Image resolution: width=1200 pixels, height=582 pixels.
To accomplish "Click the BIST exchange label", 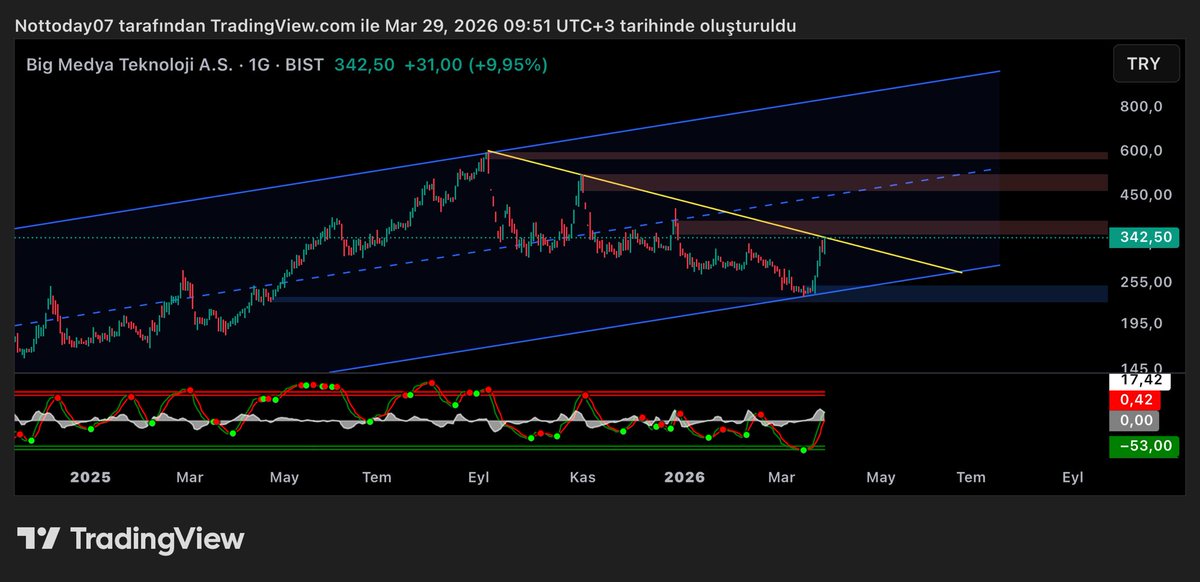I will 304,64.
